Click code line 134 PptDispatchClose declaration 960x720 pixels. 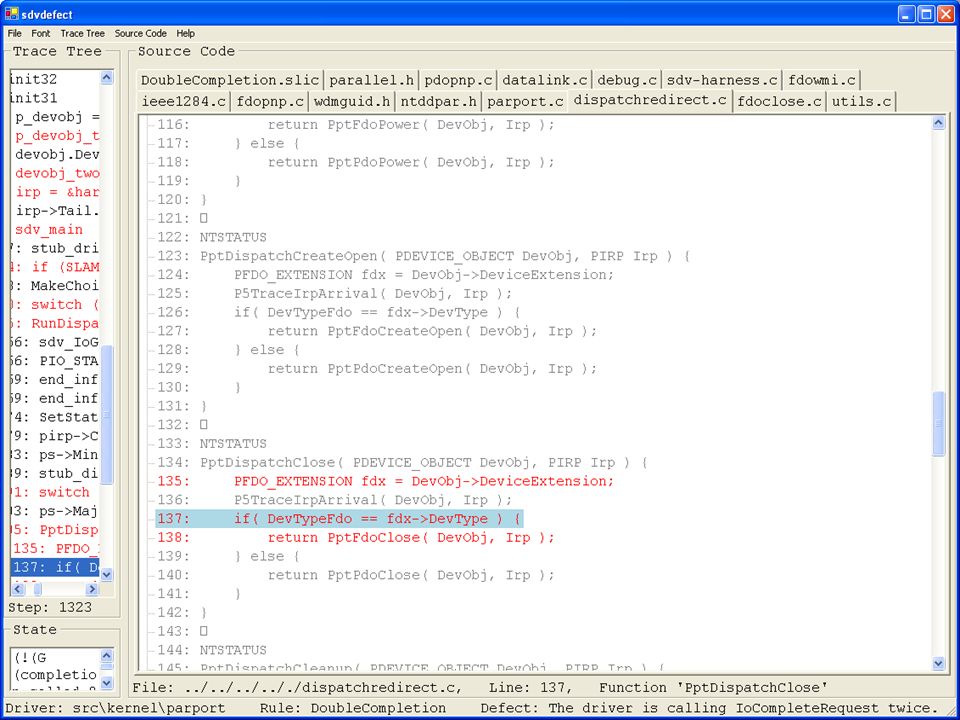pos(402,462)
